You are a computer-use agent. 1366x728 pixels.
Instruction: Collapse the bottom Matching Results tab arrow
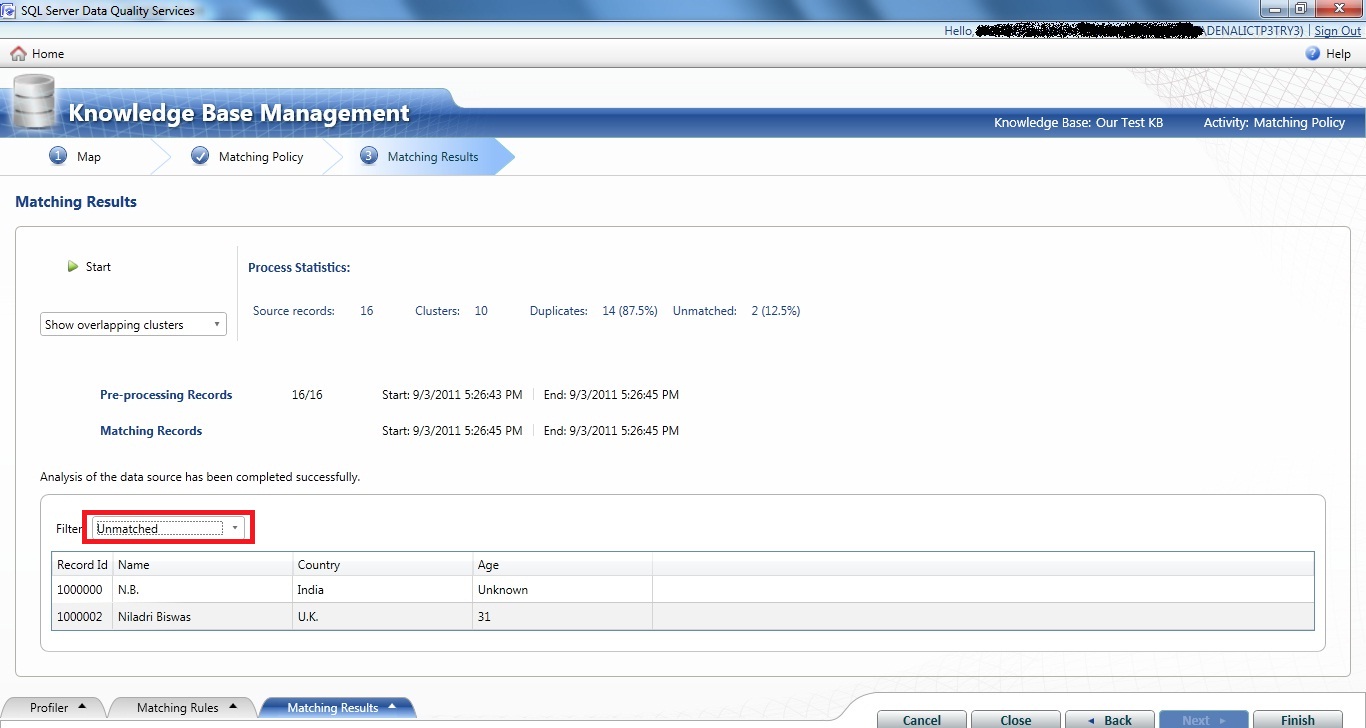coord(392,706)
